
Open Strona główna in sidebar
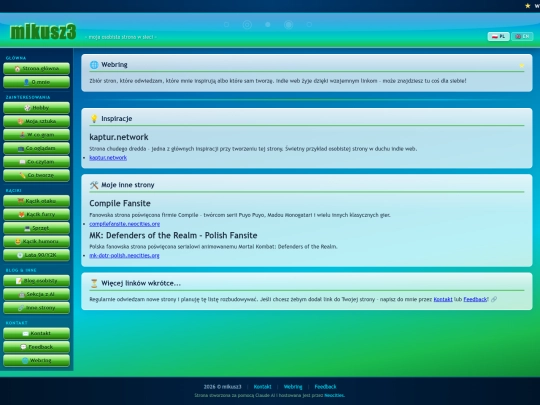(37, 69)
